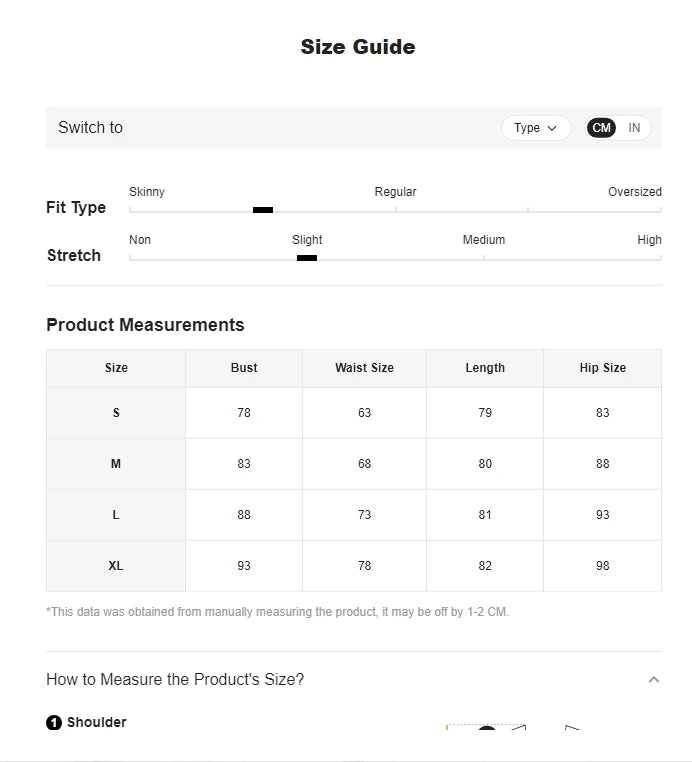Image resolution: width=692 pixels, height=762 pixels.
Task: Click the Hip Size column header
Action: [603, 368]
